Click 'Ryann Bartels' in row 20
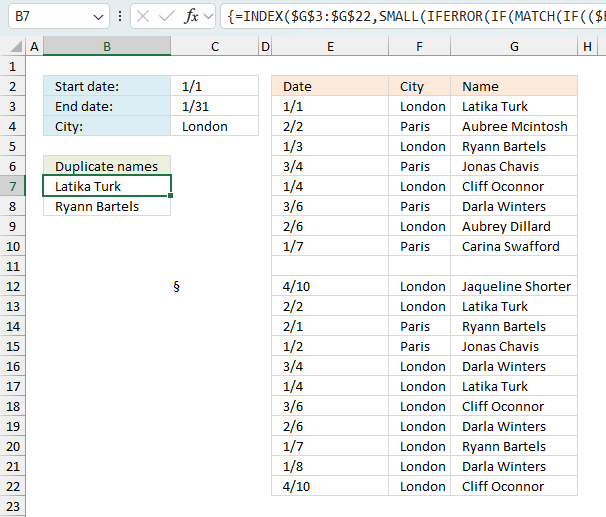This screenshot has height=517, width=606. 514,446
